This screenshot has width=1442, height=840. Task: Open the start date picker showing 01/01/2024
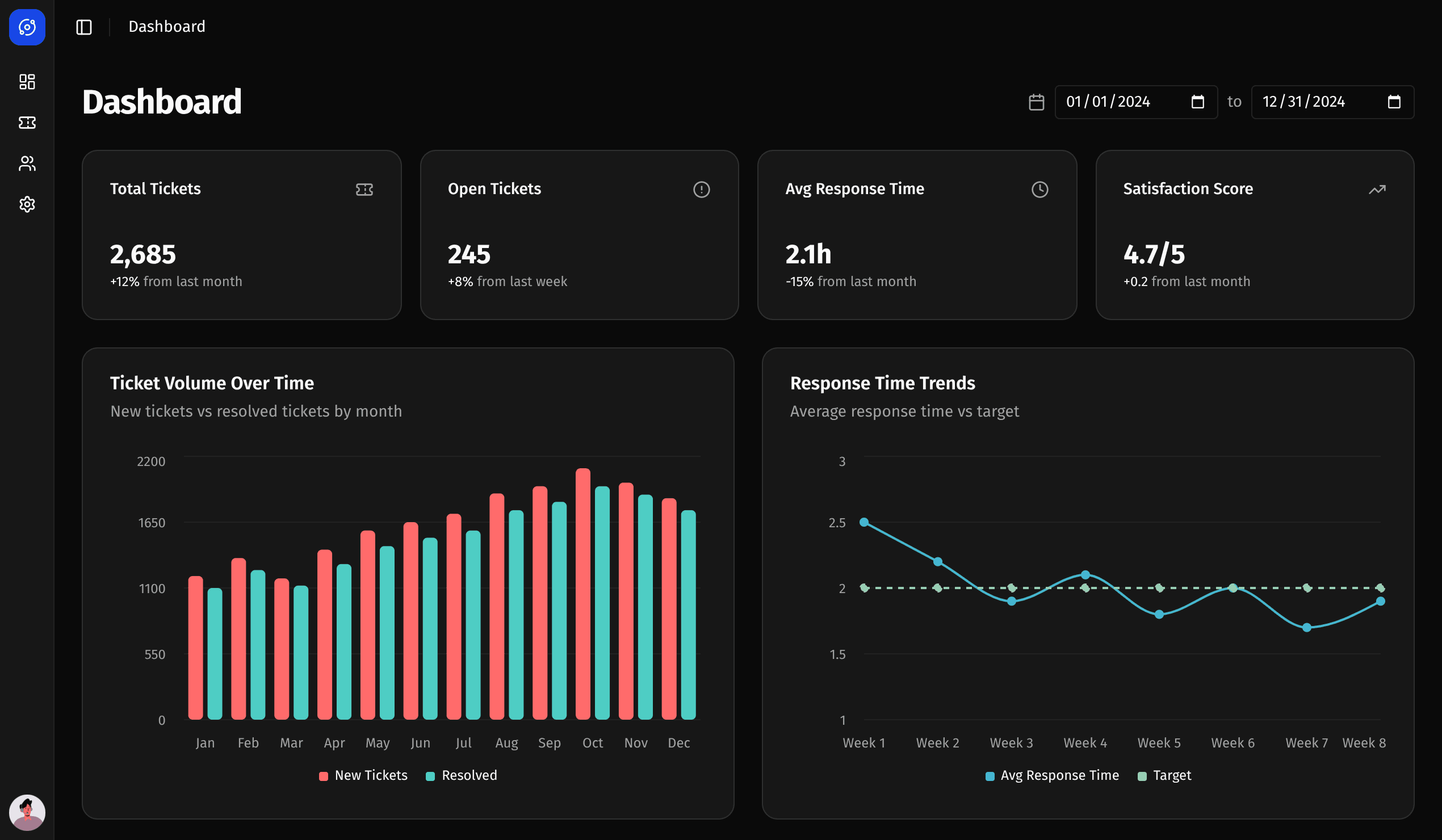click(x=1136, y=102)
